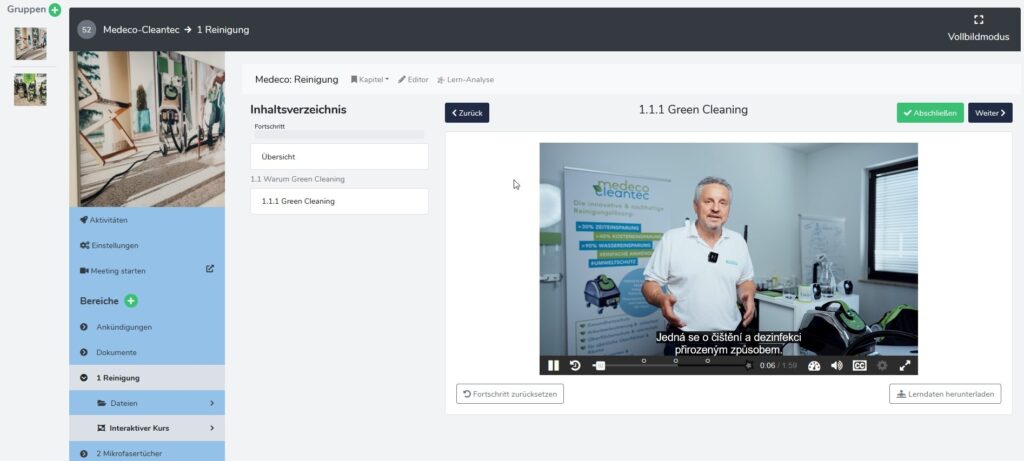This screenshot has width=1024, height=461.
Task: Expand the 2 Mikrofasertücher section
Action: point(84,453)
